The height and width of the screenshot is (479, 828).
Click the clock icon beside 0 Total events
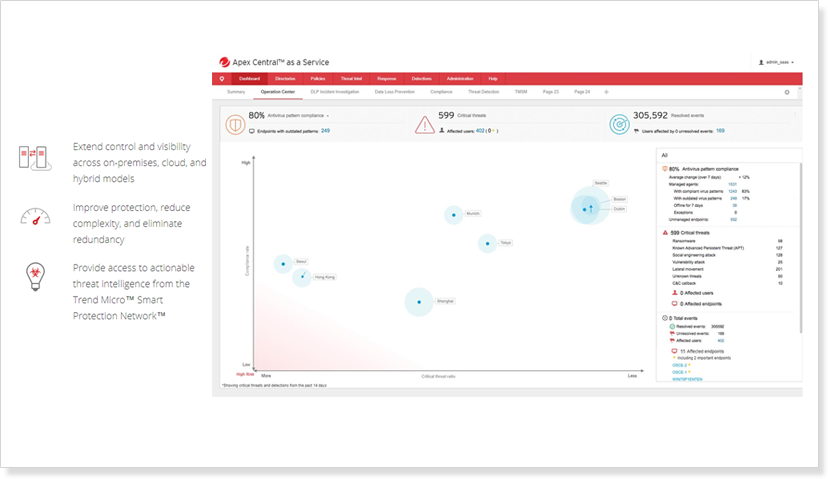click(665, 318)
